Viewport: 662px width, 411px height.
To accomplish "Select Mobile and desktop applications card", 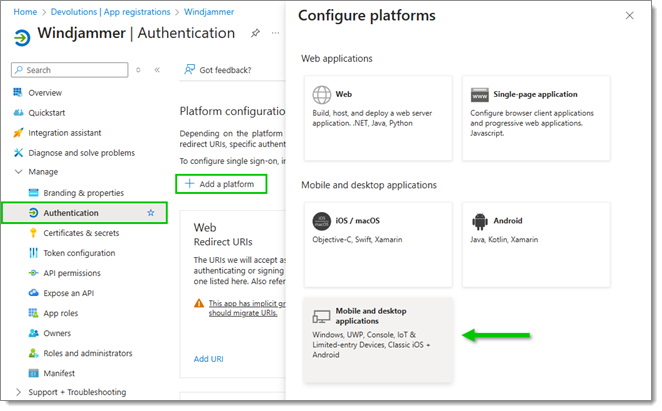I will (x=378, y=340).
